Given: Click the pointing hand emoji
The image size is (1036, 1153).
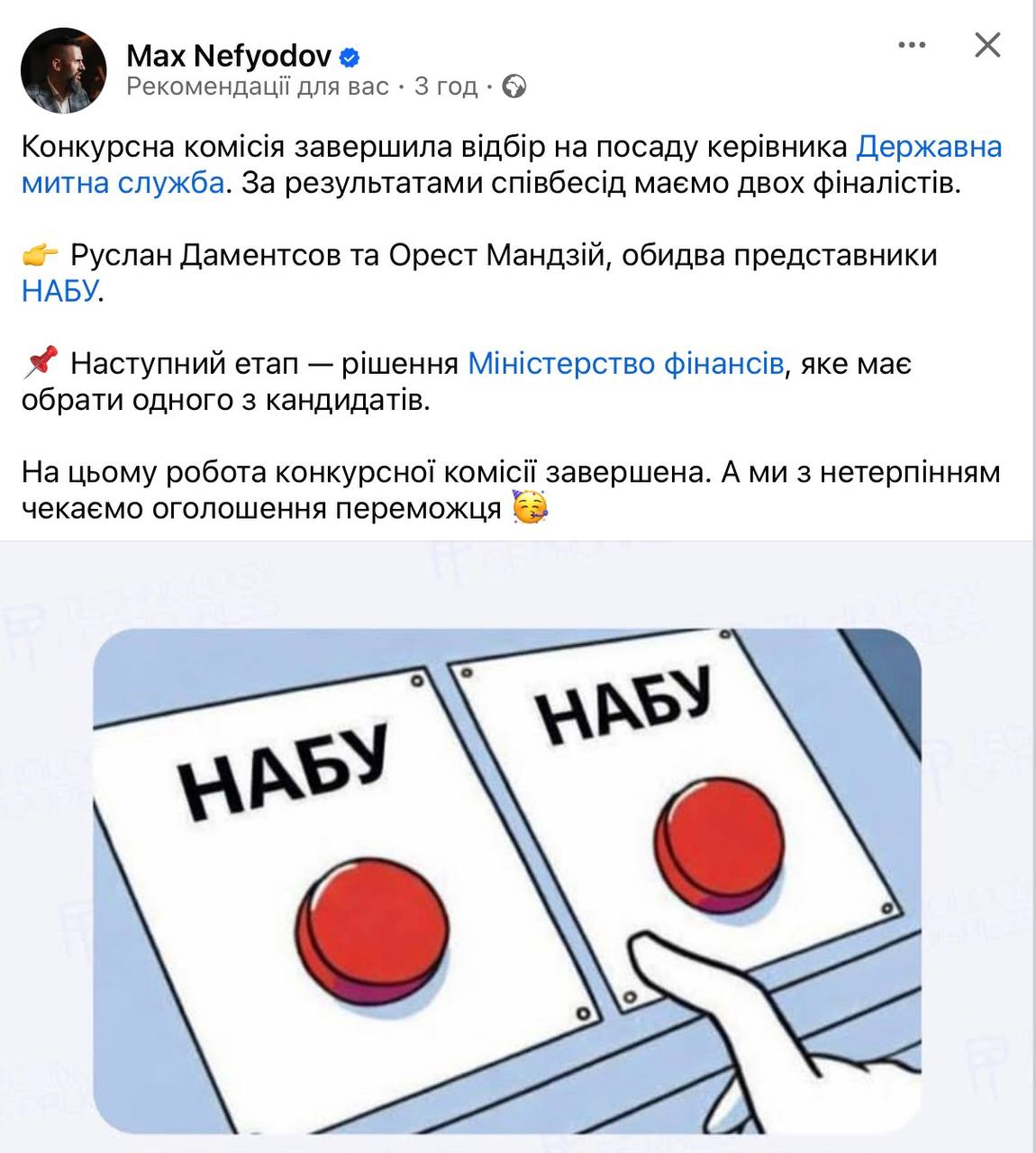Looking at the screenshot, I should pos(41,255).
